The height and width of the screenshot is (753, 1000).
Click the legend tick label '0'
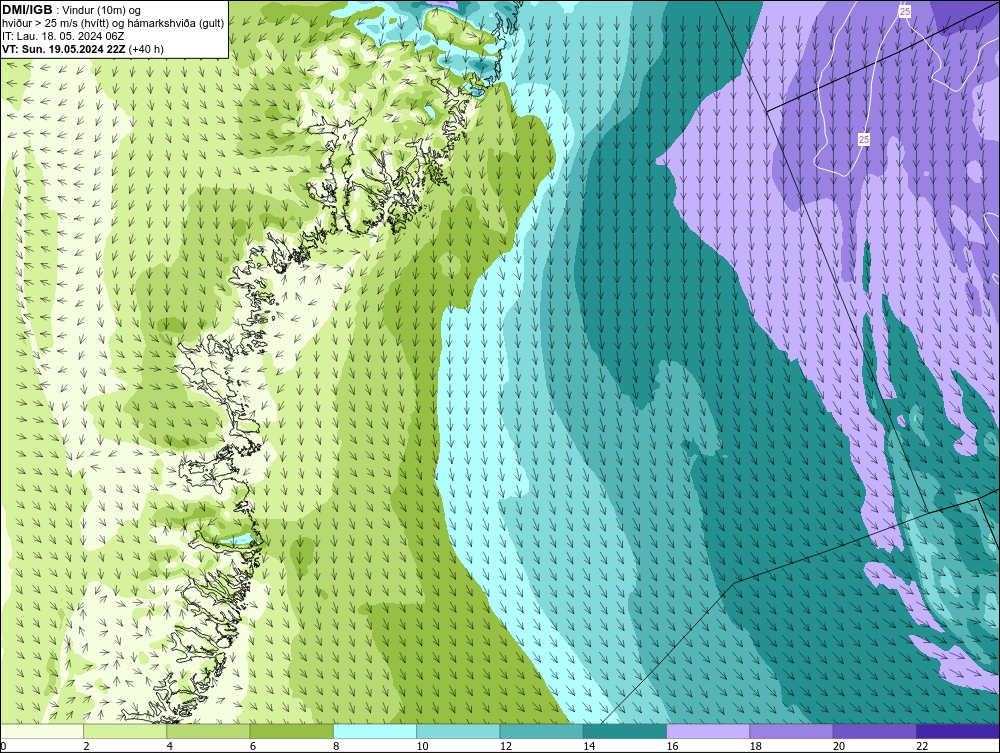[x=3, y=746]
